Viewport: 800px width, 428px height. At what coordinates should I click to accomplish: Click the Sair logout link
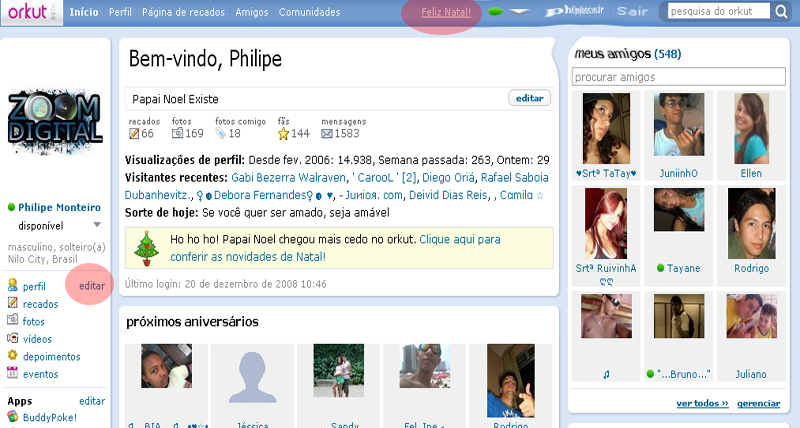pyautogui.click(x=632, y=11)
